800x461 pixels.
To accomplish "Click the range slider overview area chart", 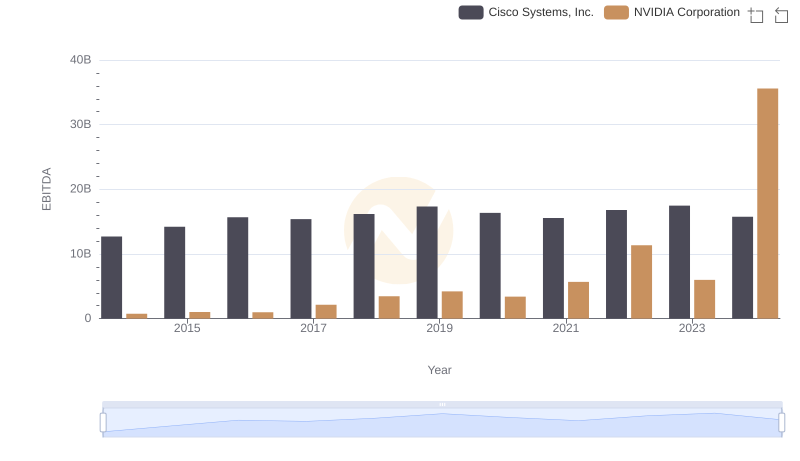I will 442,423.
